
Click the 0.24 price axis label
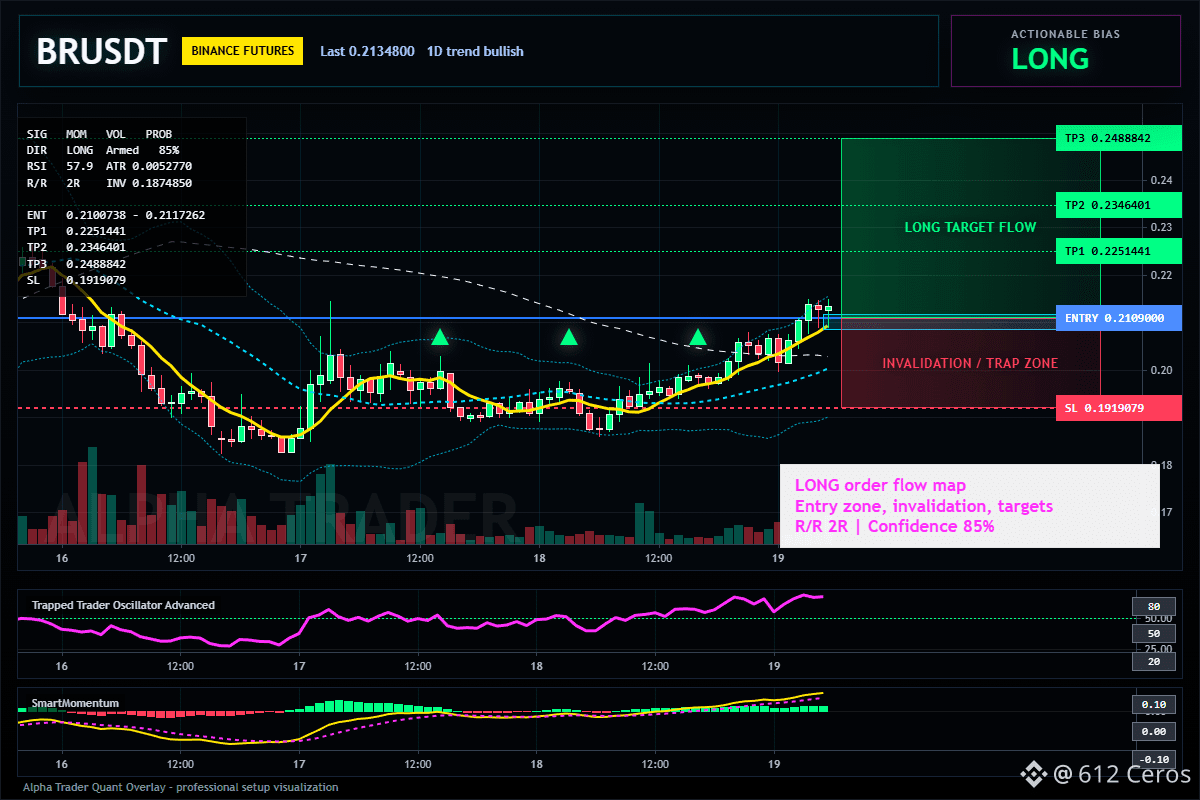[1160, 180]
